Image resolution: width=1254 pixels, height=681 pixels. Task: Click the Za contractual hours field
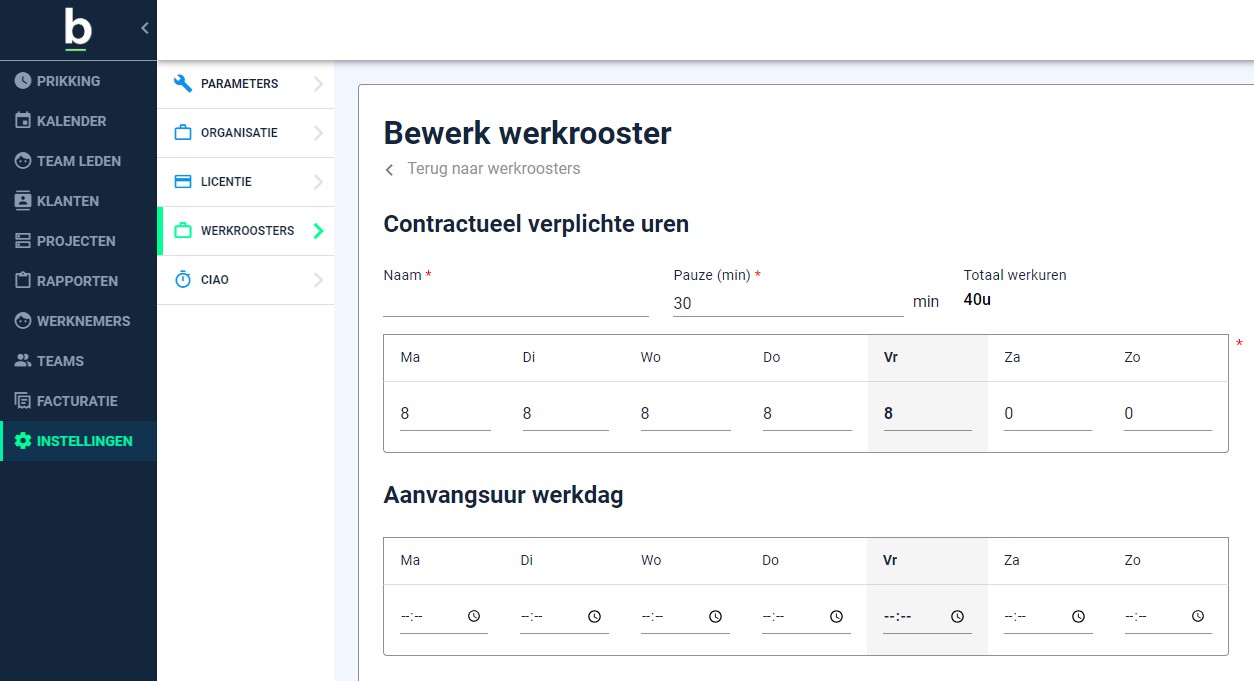pyautogui.click(x=1047, y=414)
